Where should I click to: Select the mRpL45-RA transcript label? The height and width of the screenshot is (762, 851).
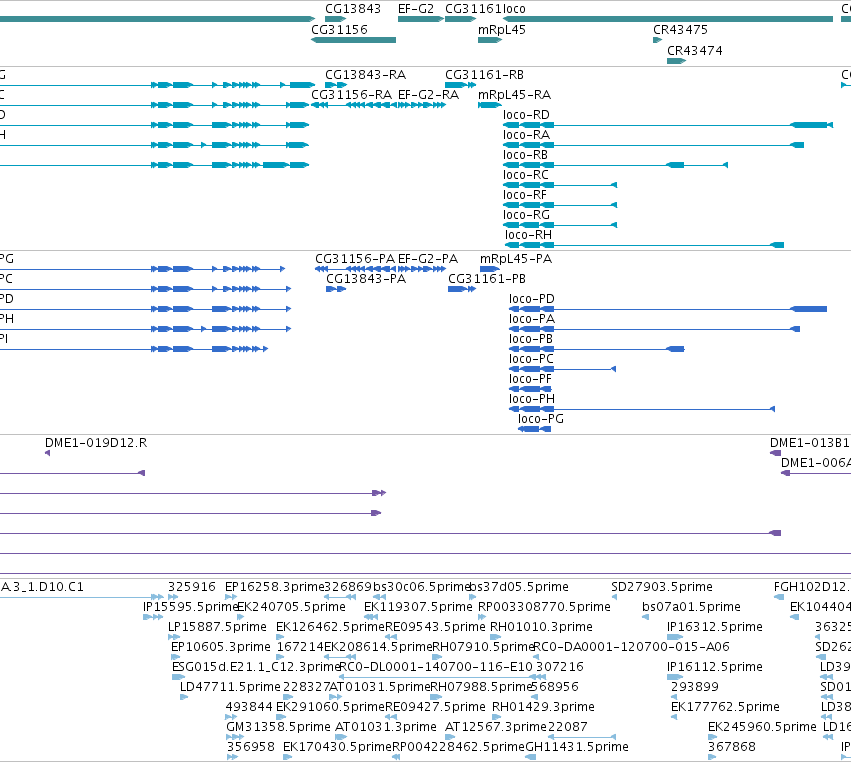514,94
